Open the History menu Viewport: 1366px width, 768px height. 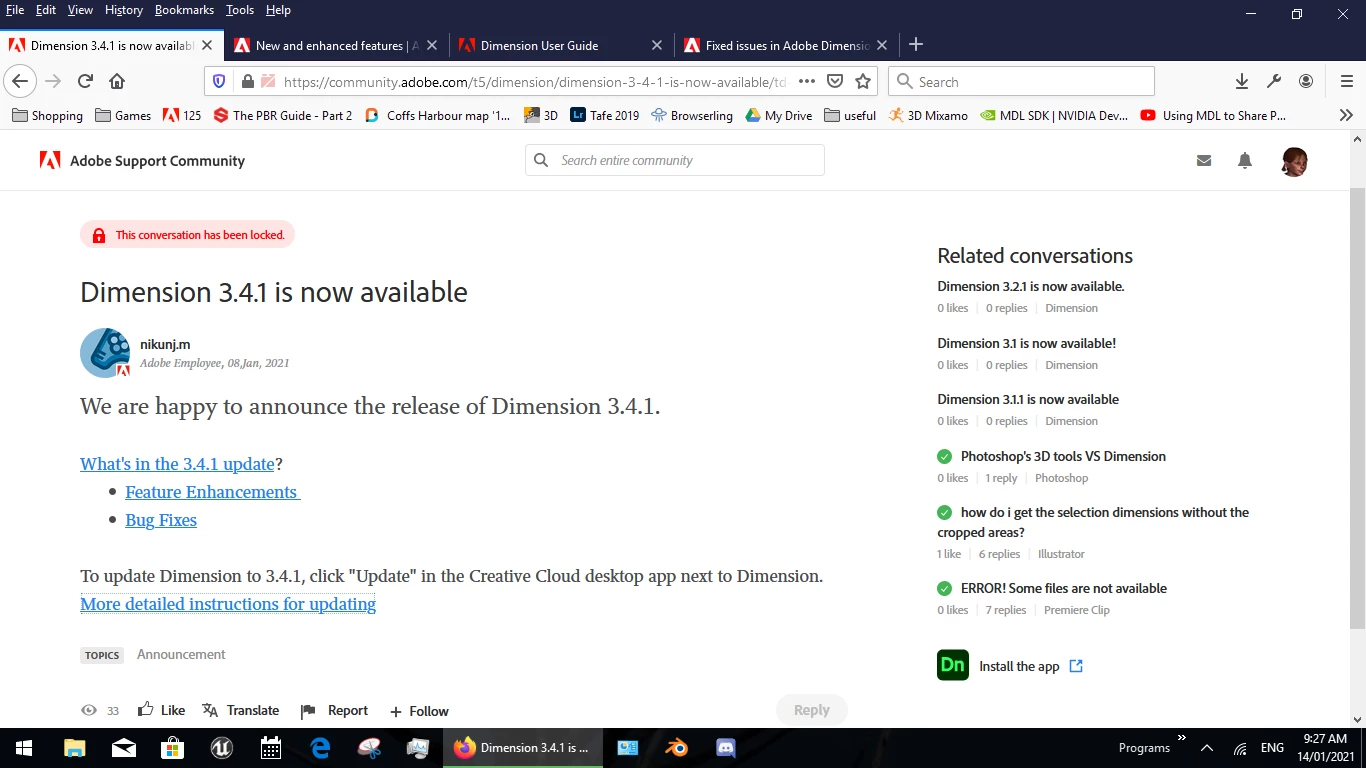pos(123,10)
